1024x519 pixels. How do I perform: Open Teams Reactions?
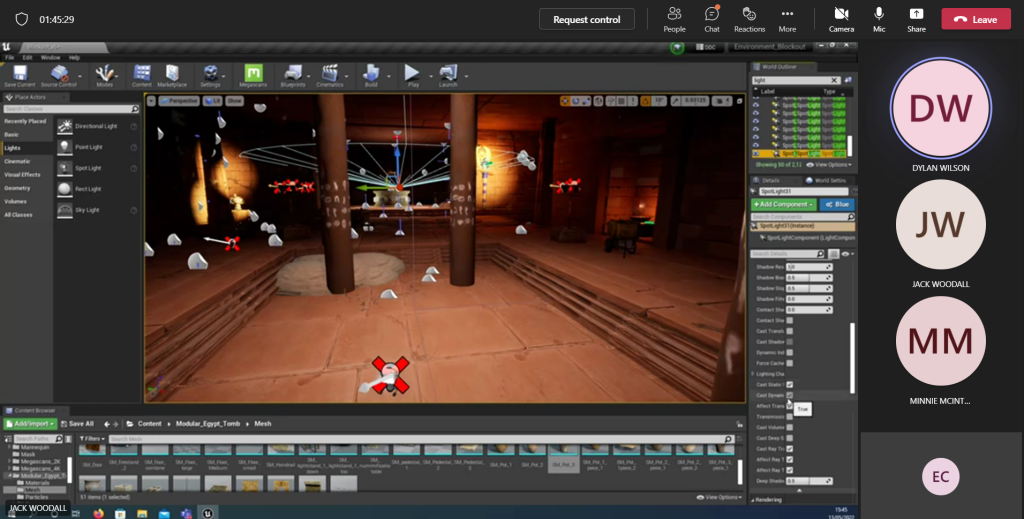coord(749,19)
